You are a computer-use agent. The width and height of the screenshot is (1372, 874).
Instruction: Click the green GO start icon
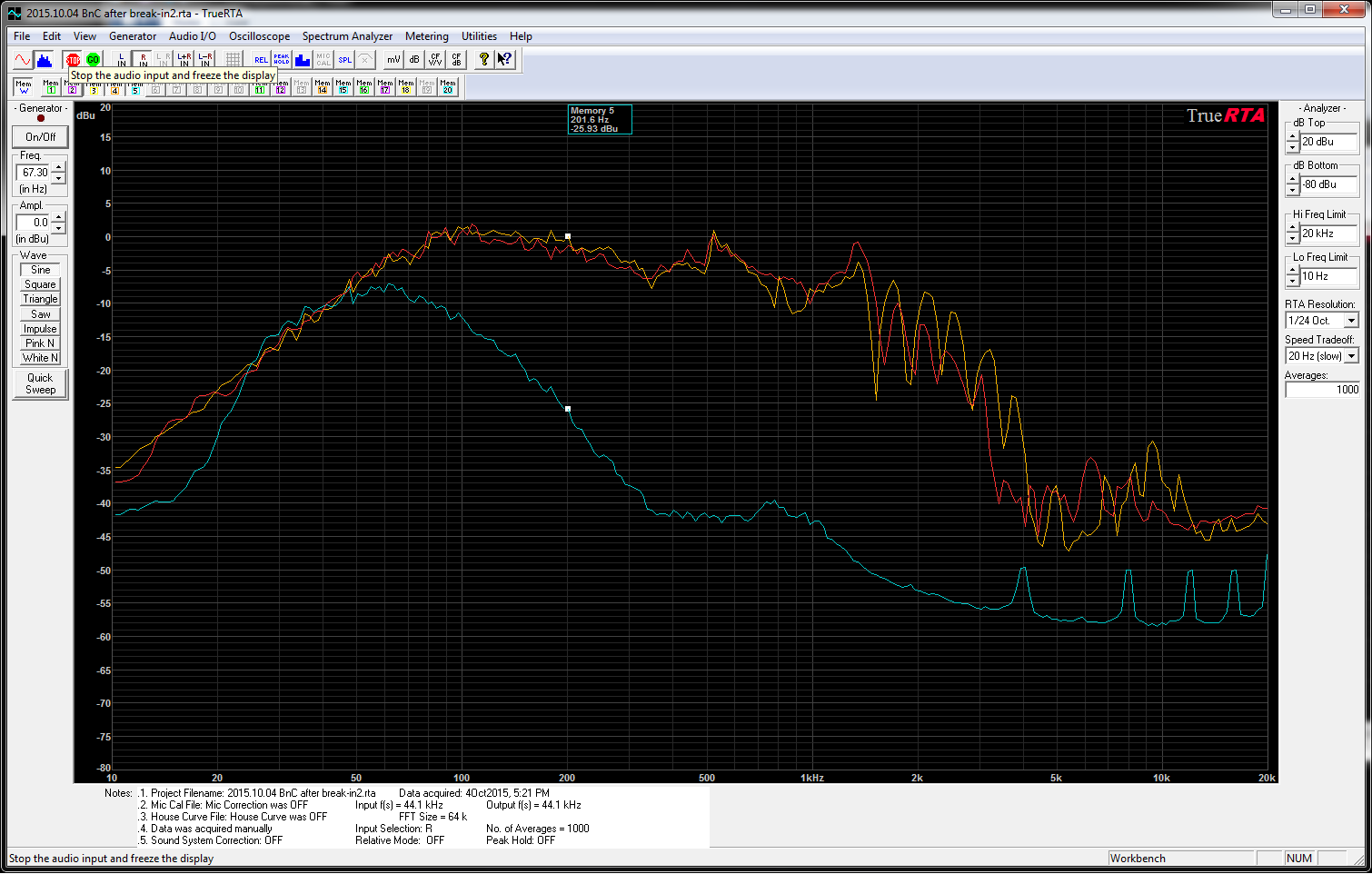point(94,60)
